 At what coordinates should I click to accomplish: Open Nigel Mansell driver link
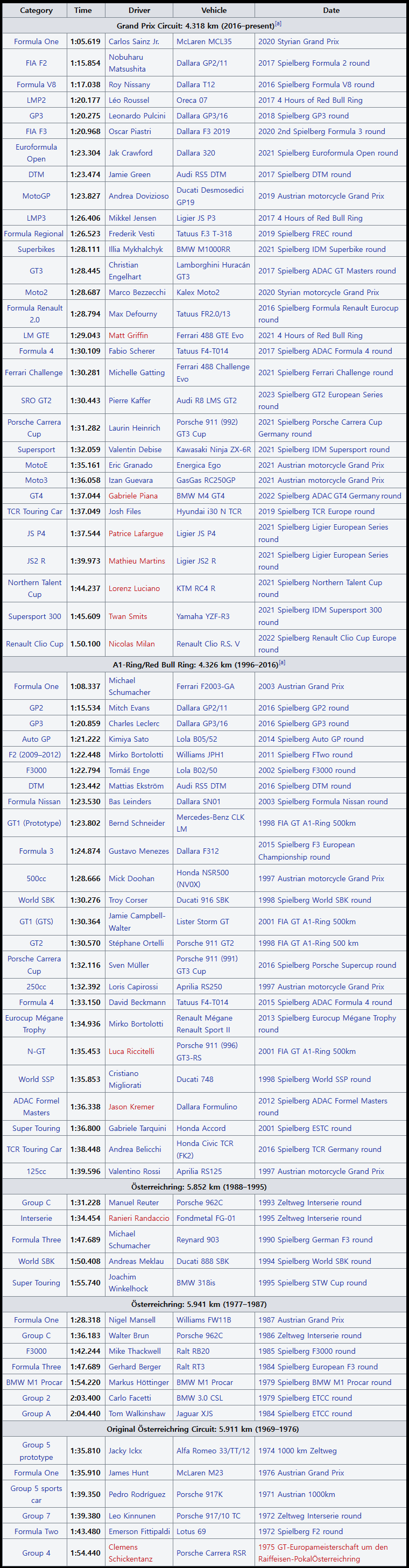coord(131,1320)
